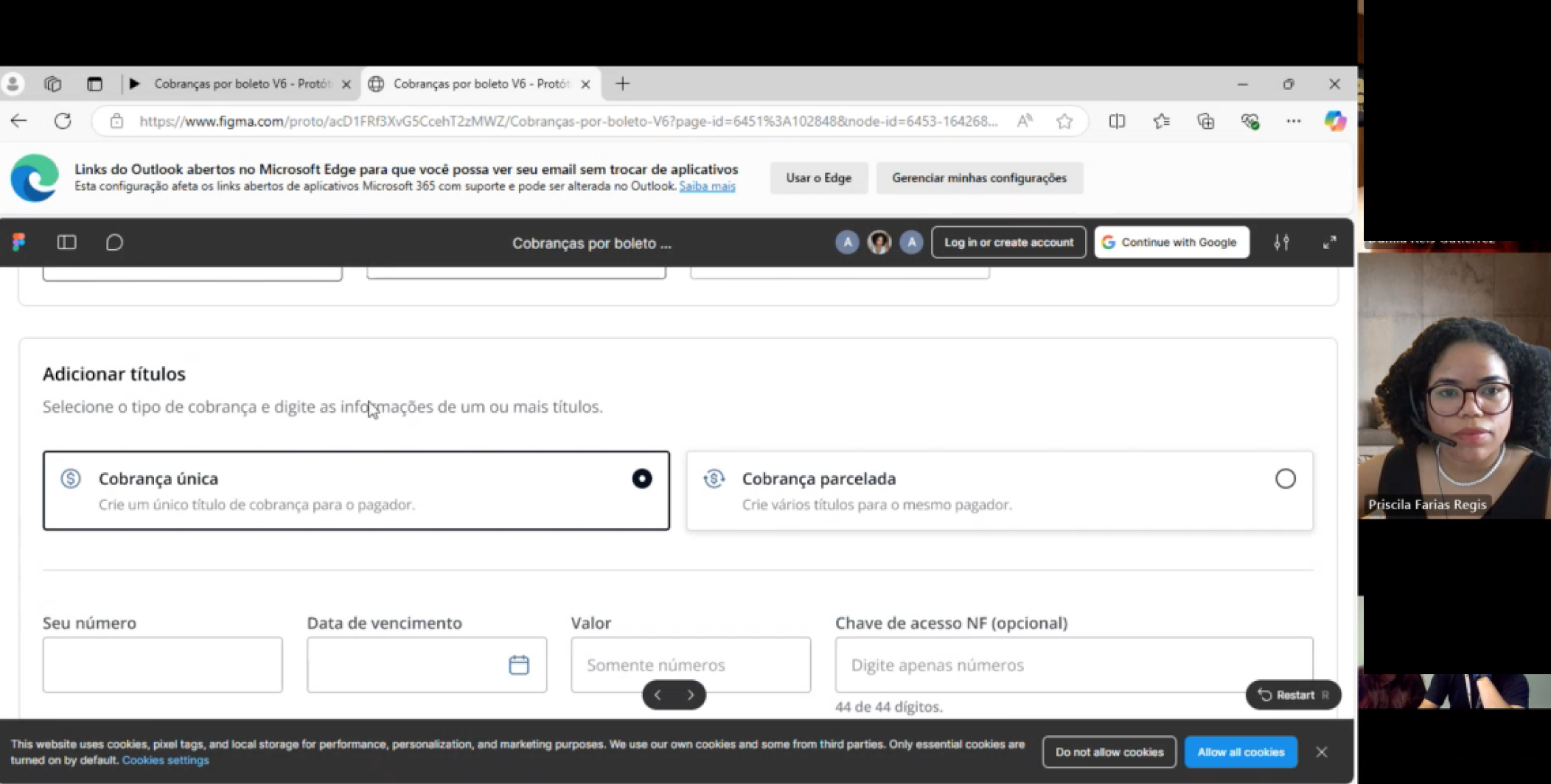Open Read aloud icon in address bar
This screenshot has height=784, width=1551.
(1025, 121)
